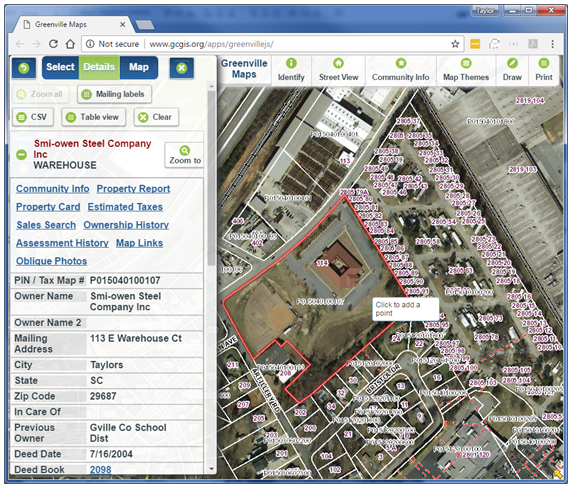571x487 pixels.
Task: Click the Zip Code value 29687
Action: tap(103, 396)
